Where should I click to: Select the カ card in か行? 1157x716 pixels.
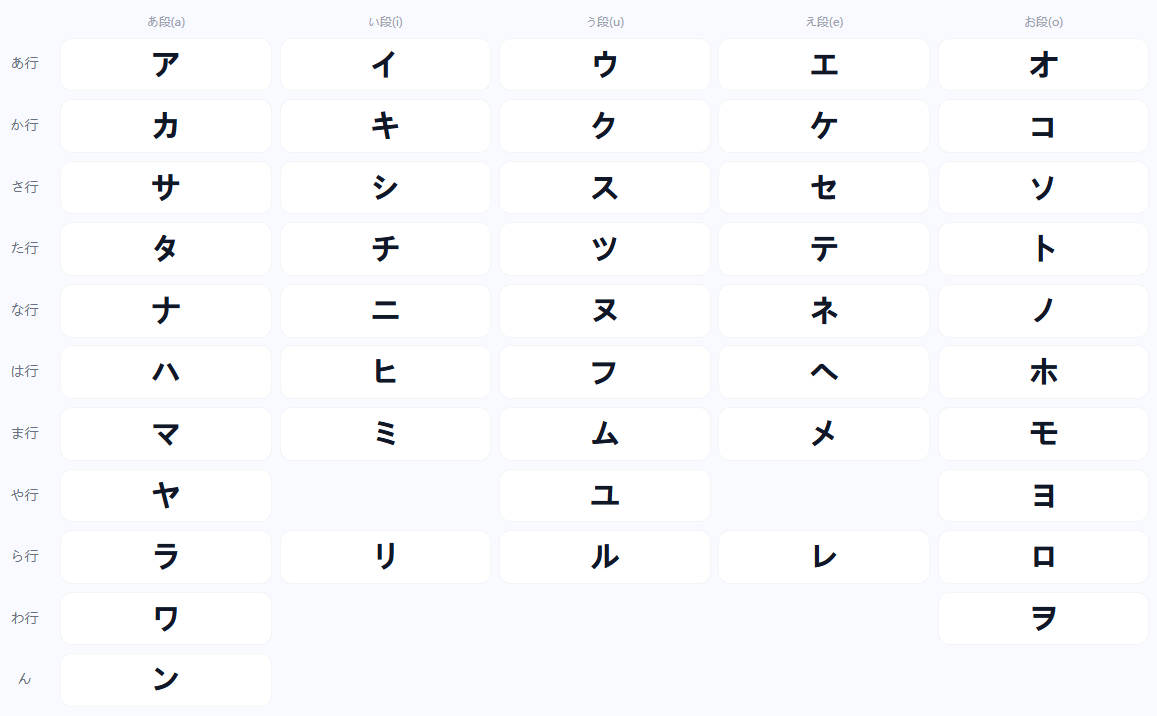166,126
